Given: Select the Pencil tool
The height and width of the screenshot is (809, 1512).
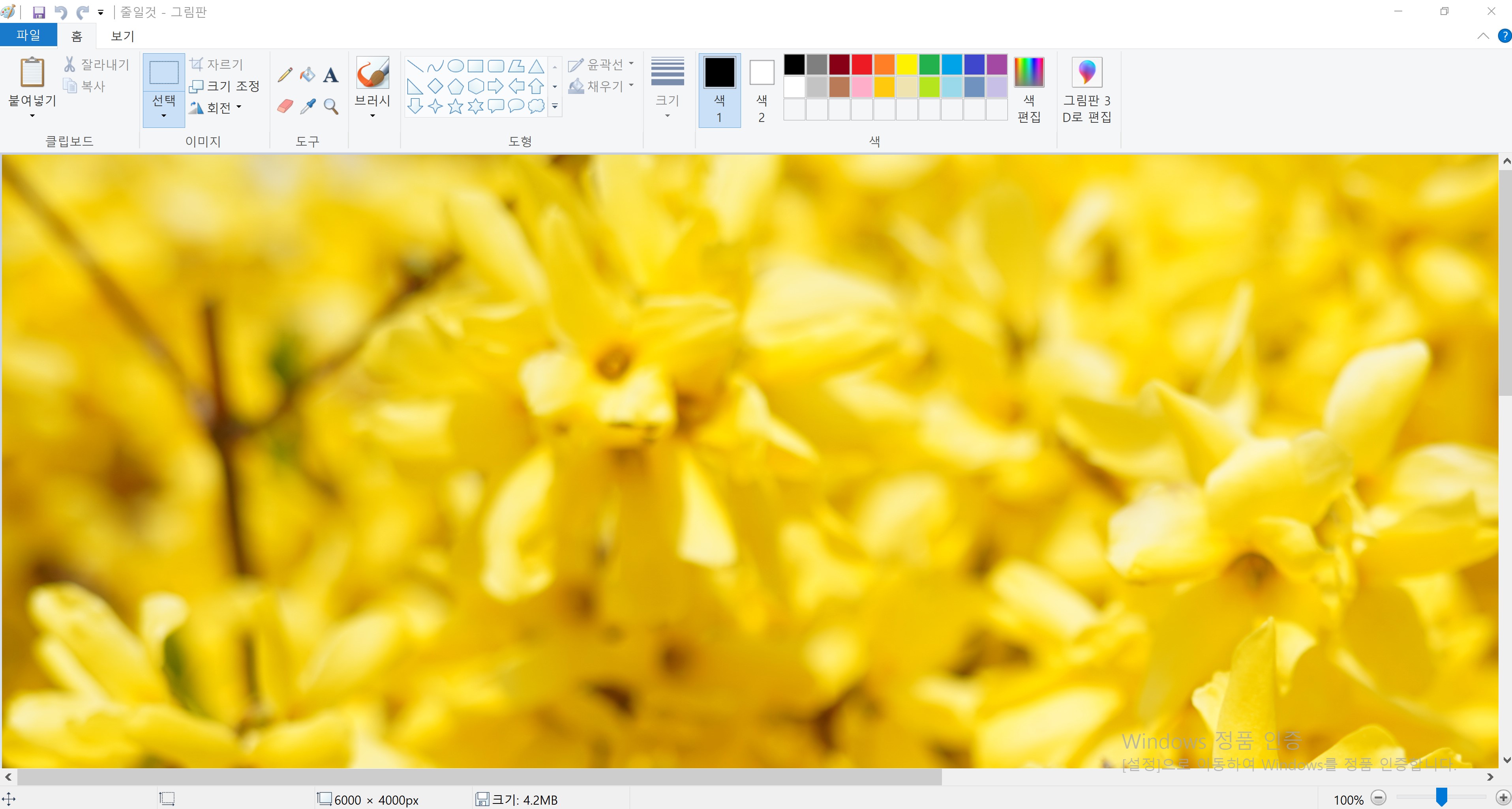Looking at the screenshot, I should point(285,75).
